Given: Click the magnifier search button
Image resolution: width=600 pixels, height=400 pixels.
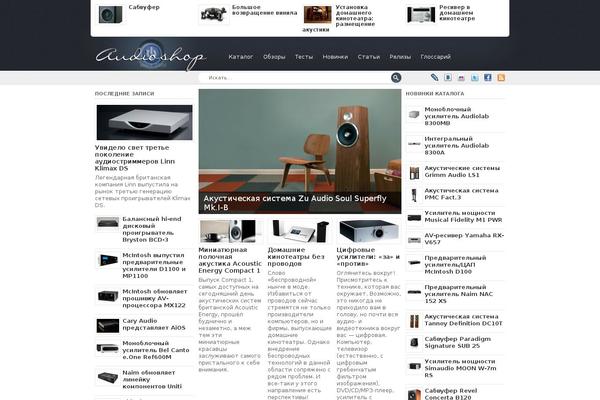Looking at the screenshot, I should (x=396, y=78).
